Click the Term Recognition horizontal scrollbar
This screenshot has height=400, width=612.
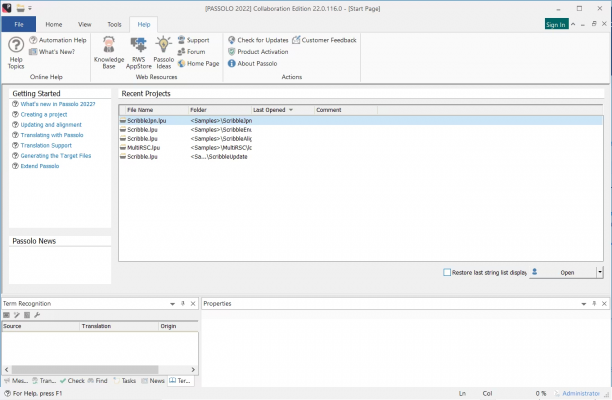(x=85, y=369)
